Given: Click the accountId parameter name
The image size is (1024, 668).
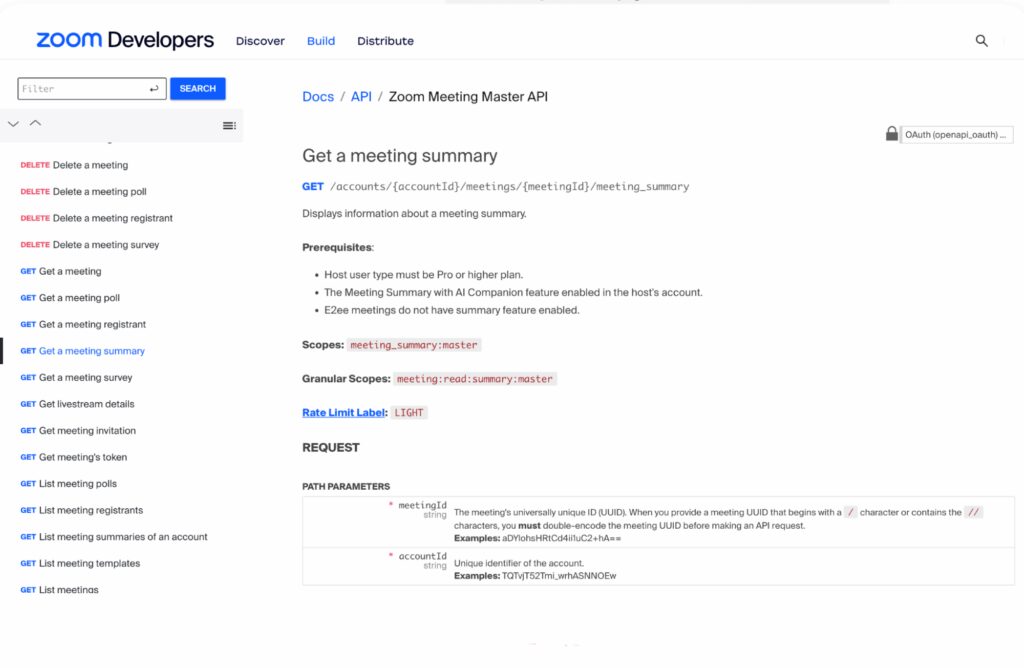Looking at the screenshot, I should tap(423, 556).
